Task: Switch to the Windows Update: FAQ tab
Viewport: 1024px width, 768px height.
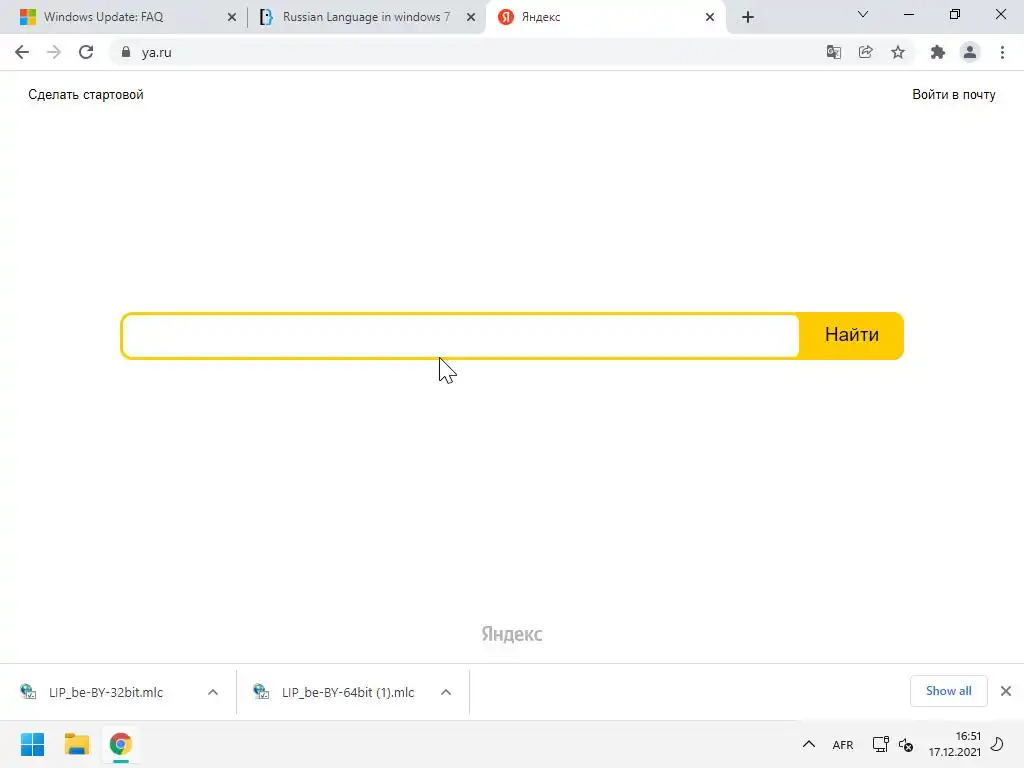Action: 128,17
